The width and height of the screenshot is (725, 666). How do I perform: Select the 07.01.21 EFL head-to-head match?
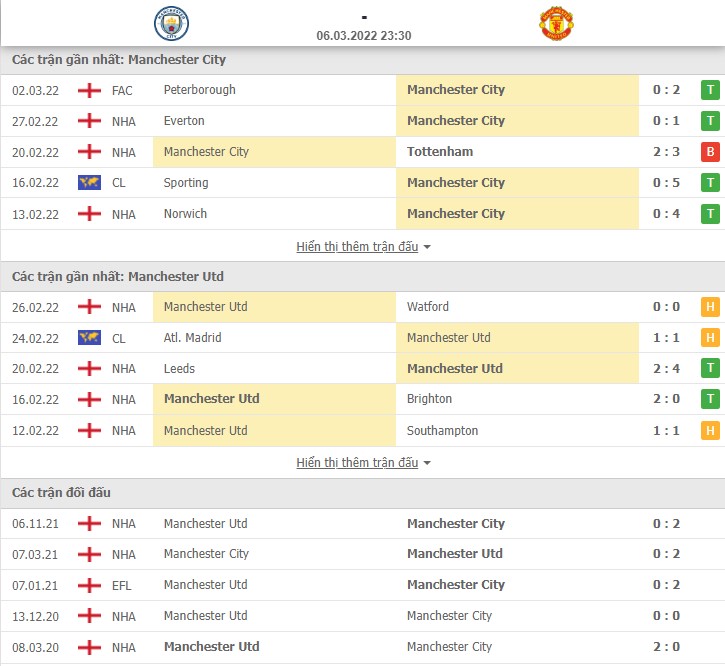point(362,585)
